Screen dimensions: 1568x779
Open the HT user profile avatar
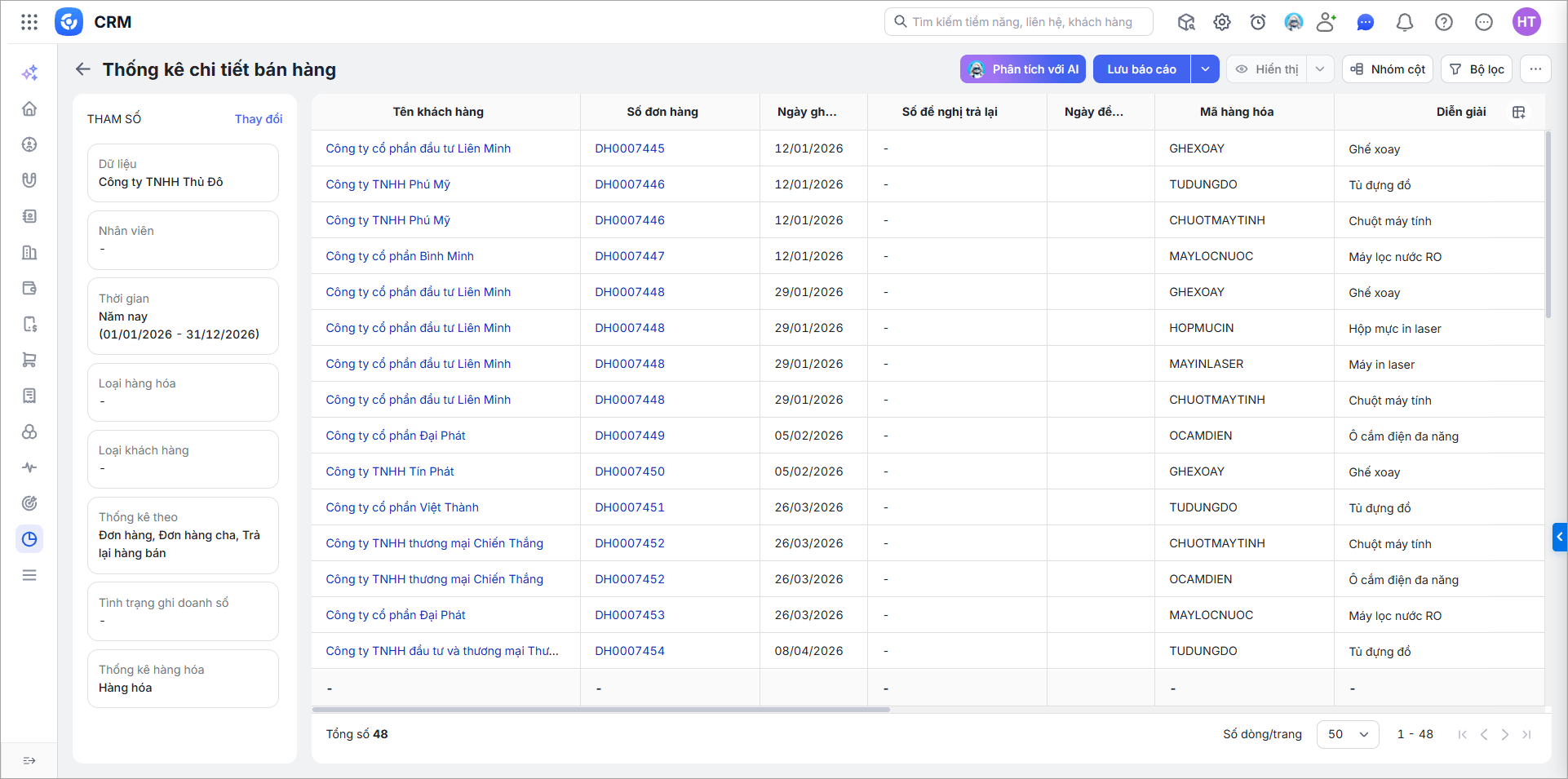[x=1526, y=22]
